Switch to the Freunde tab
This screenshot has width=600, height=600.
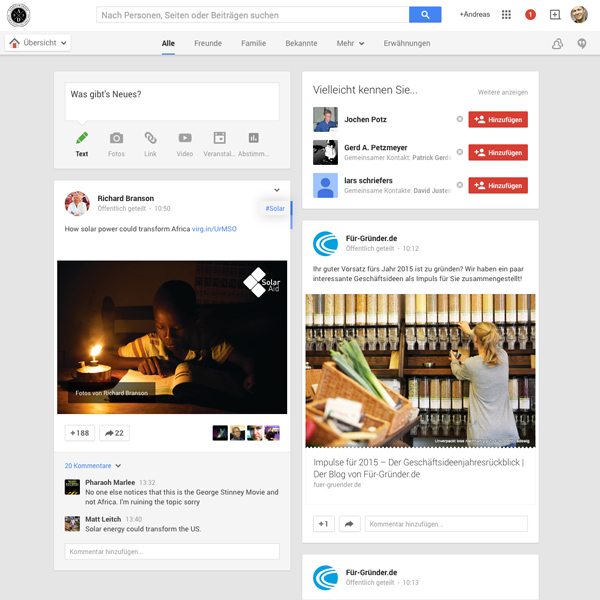click(x=208, y=44)
